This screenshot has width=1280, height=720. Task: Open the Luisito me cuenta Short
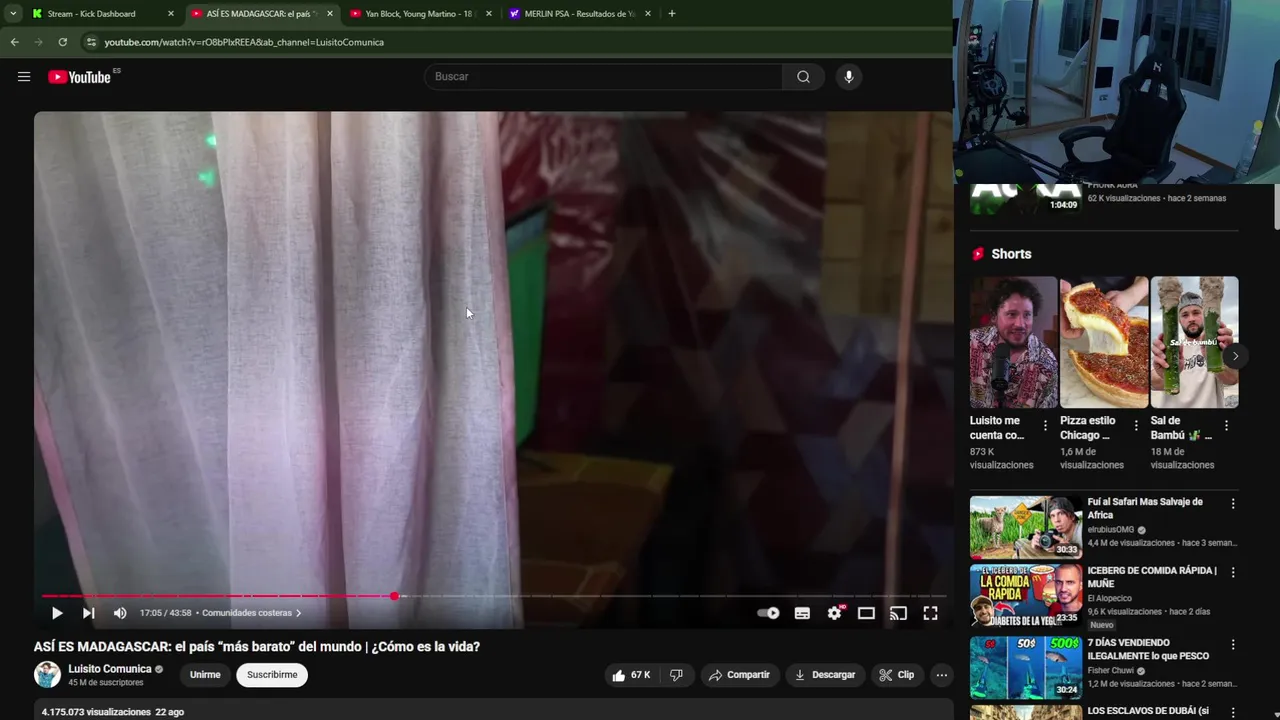[x=1014, y=342]
